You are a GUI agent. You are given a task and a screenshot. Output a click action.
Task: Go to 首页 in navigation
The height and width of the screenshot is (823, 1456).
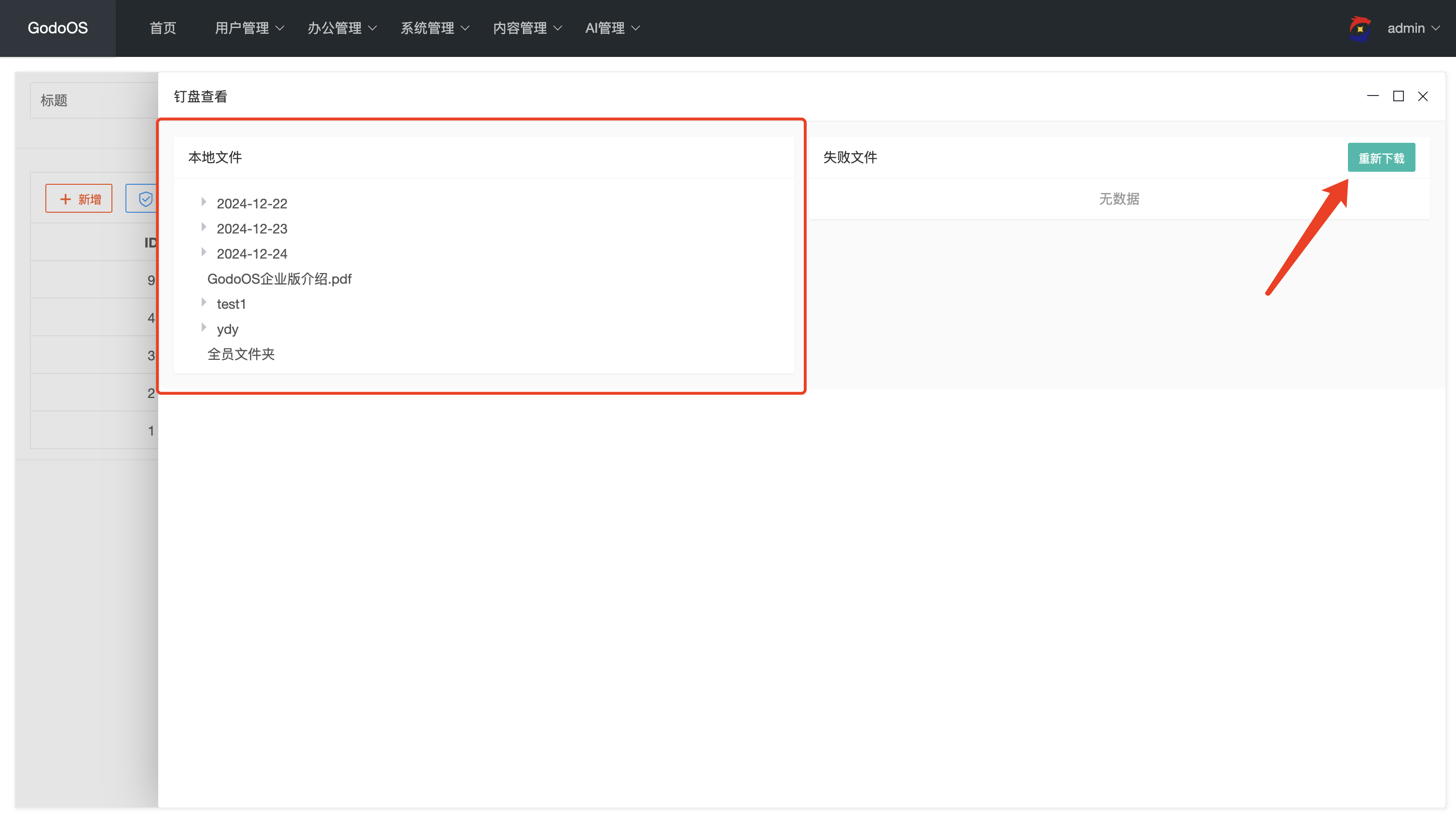[163, 28]
